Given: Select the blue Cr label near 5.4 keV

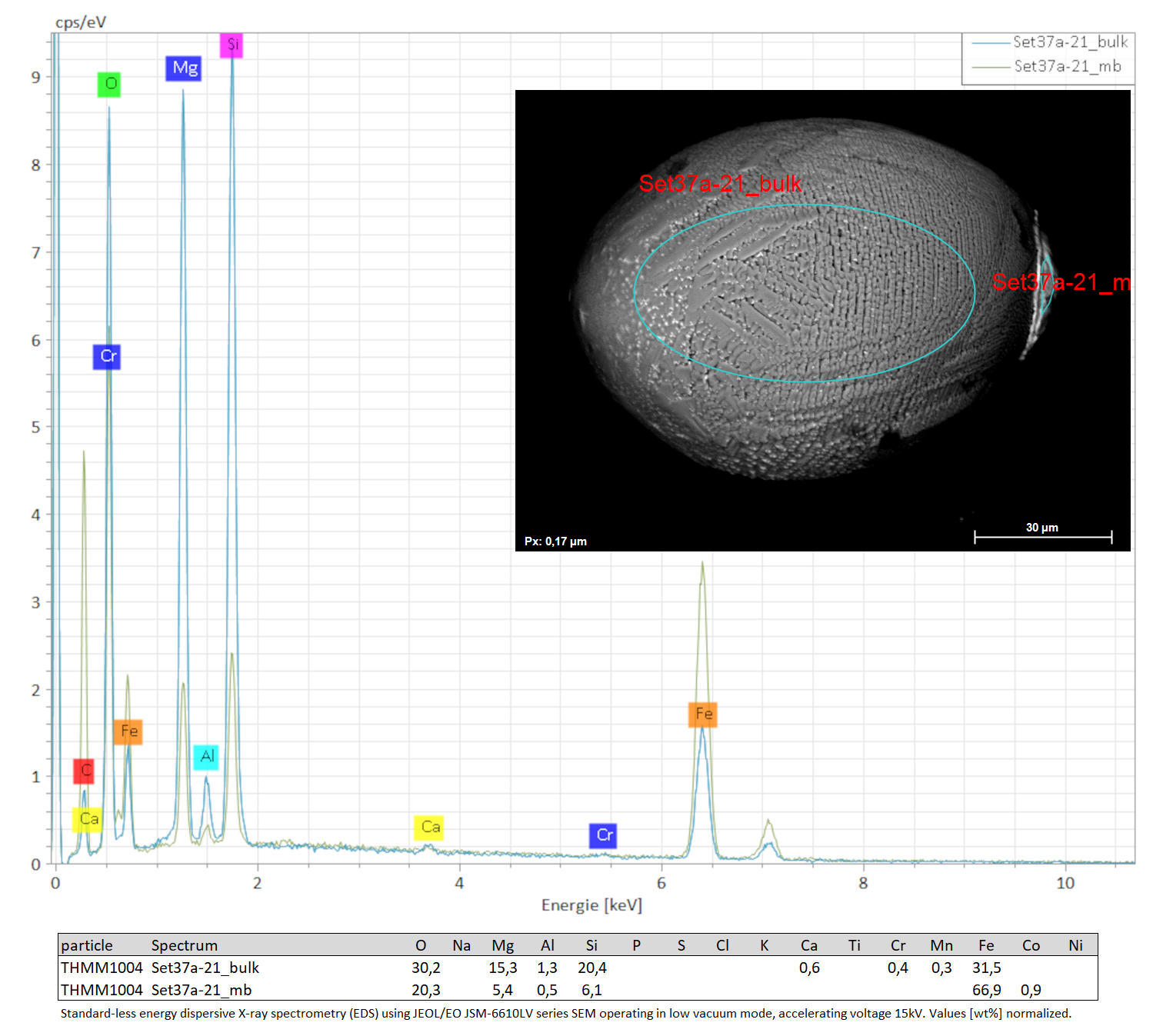Looking at the screenshot, I should [603, 835].
